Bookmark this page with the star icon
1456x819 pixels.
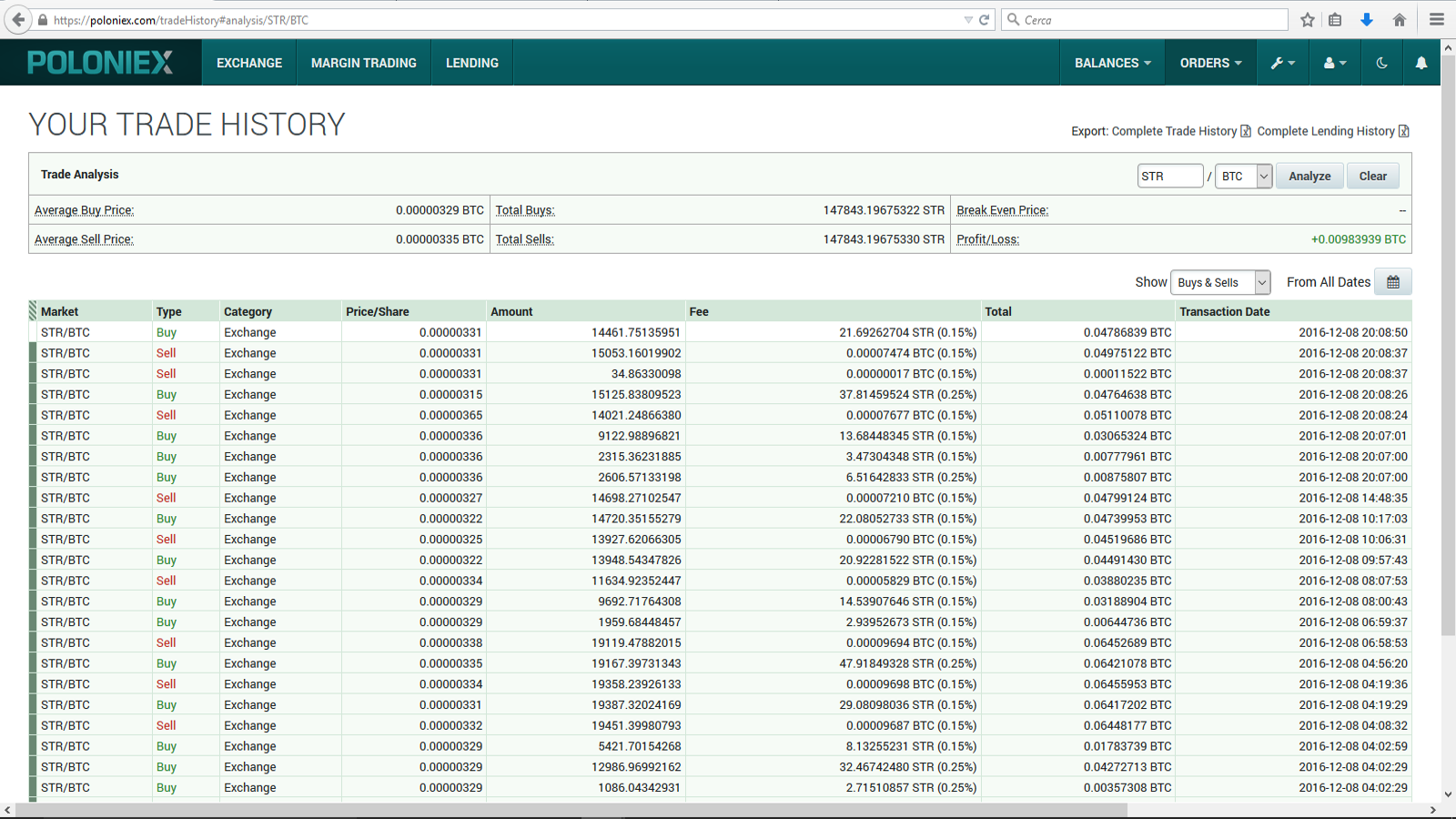coord(1308,20)
